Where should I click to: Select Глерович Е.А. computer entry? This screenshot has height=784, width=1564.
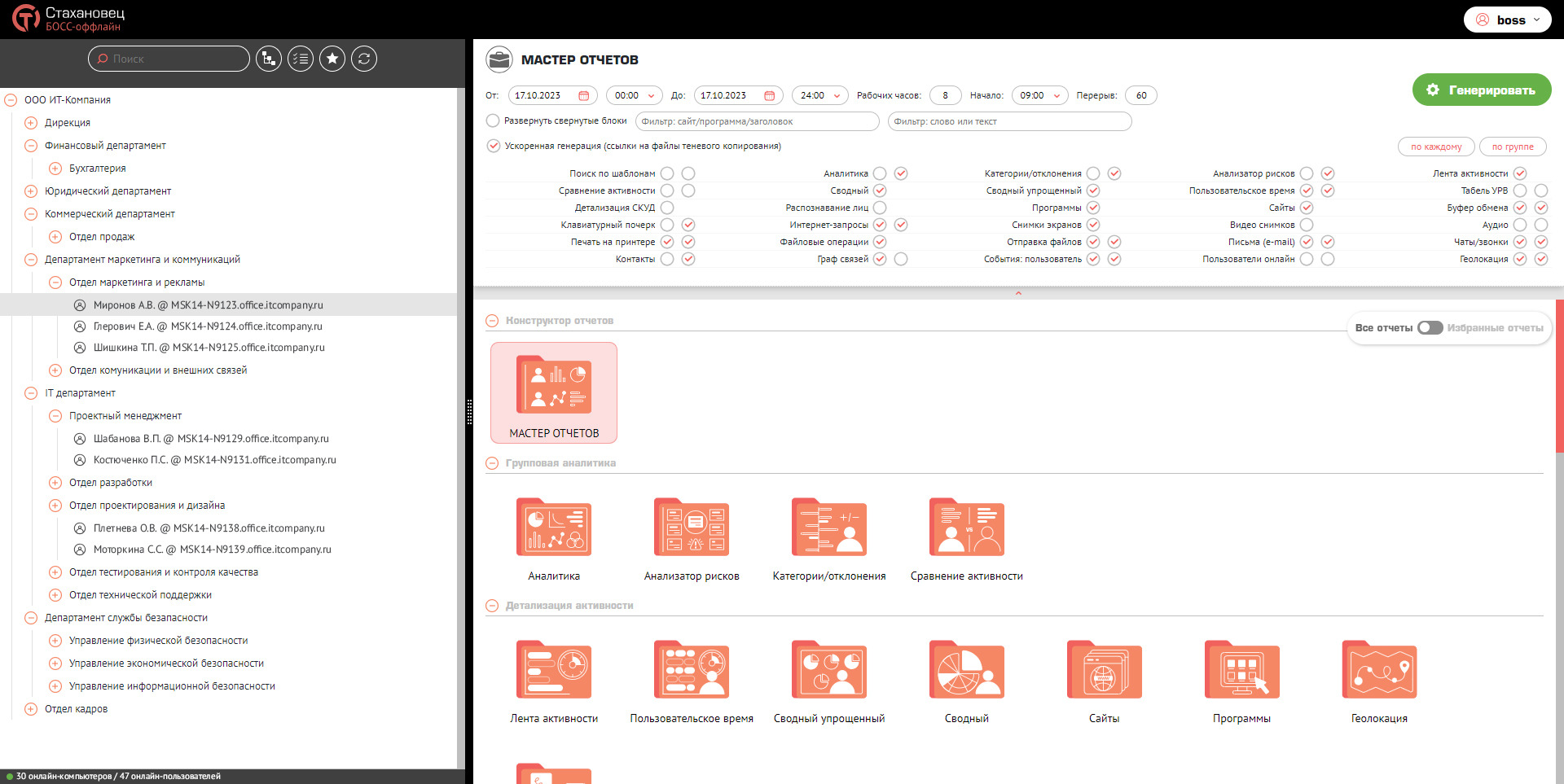coord(208,326)
